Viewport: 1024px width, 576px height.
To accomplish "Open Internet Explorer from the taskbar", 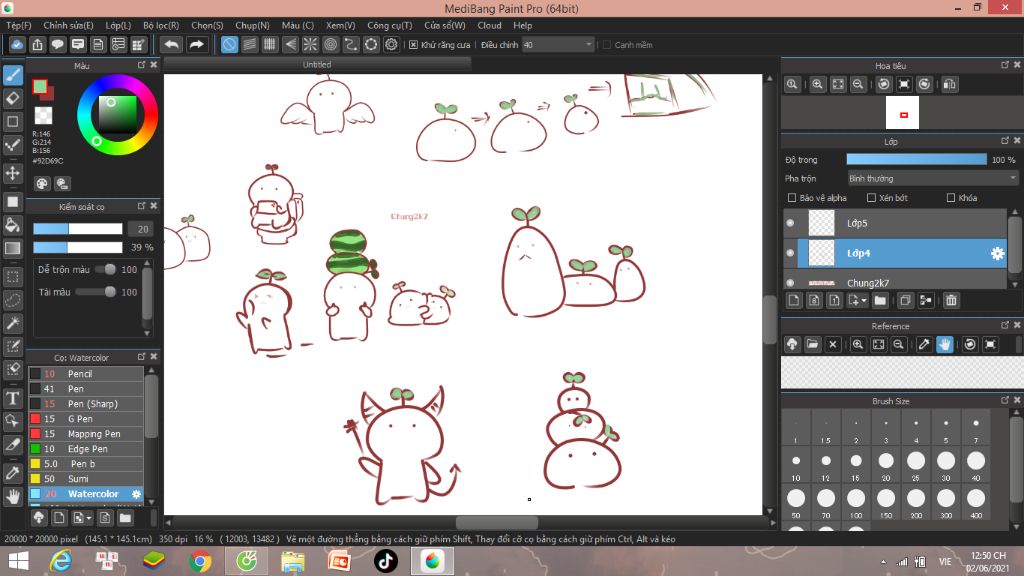I will click(x=61, y=561).
